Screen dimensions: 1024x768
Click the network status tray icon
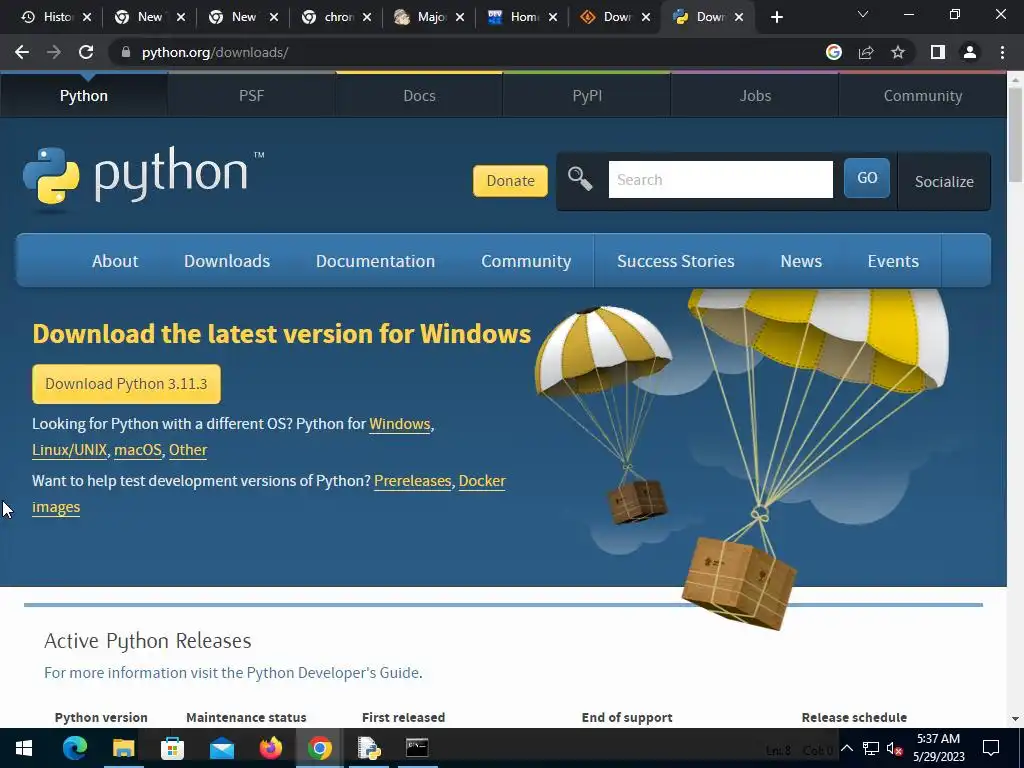point(871,748)
